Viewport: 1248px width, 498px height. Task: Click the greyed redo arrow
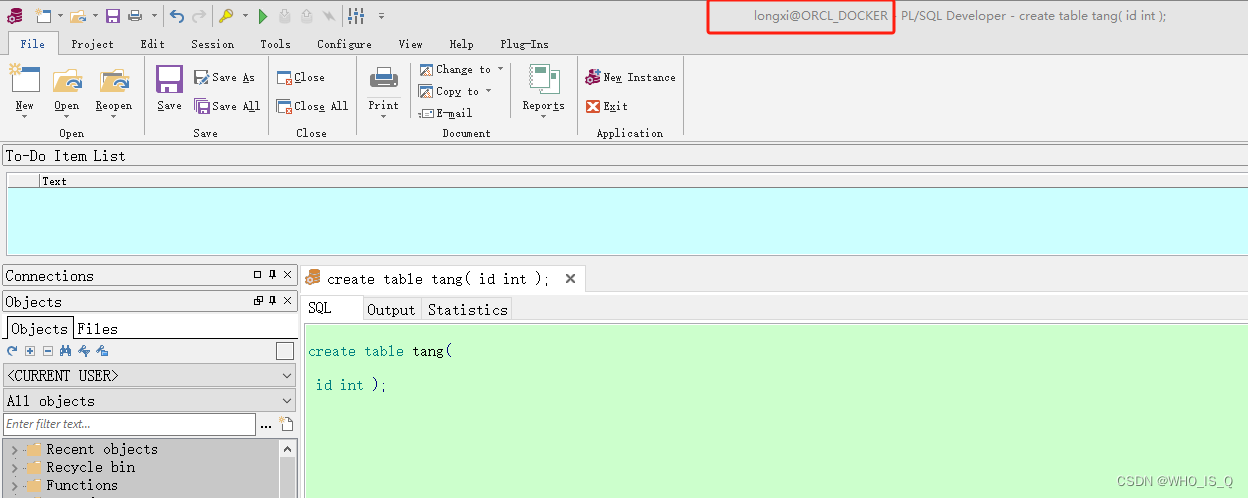click(198, 16)
